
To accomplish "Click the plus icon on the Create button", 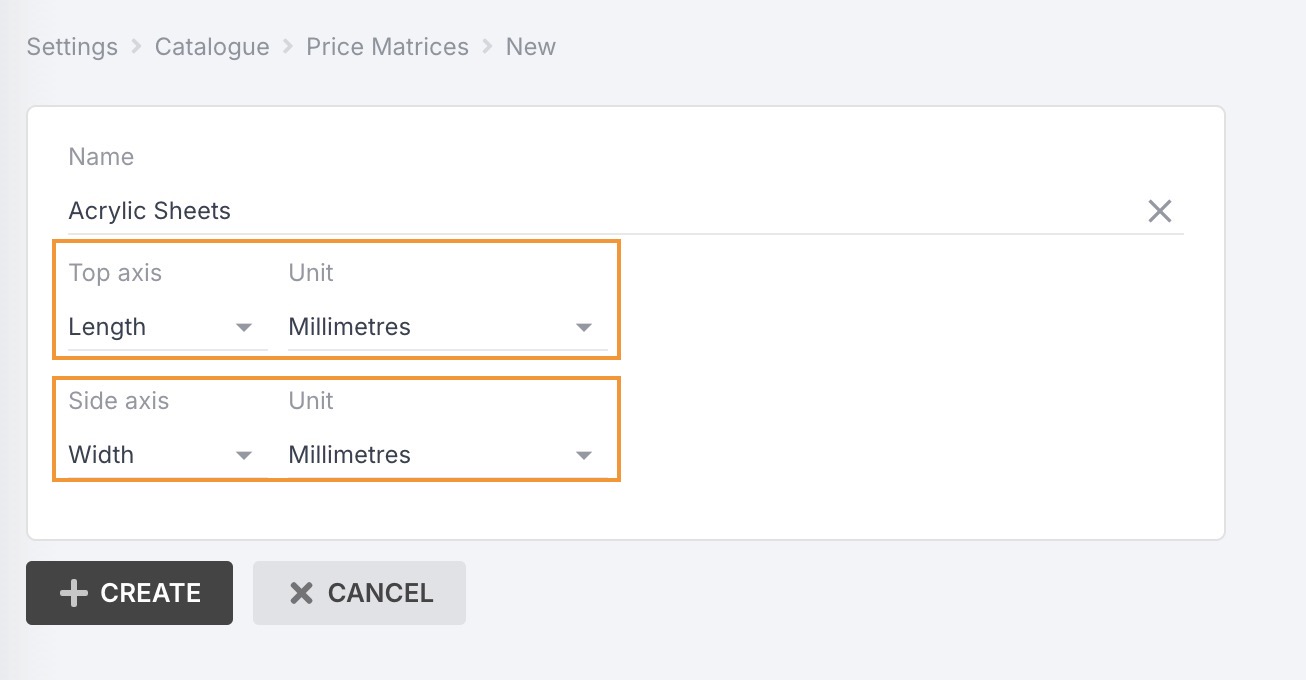I will (x=74, y=593).
